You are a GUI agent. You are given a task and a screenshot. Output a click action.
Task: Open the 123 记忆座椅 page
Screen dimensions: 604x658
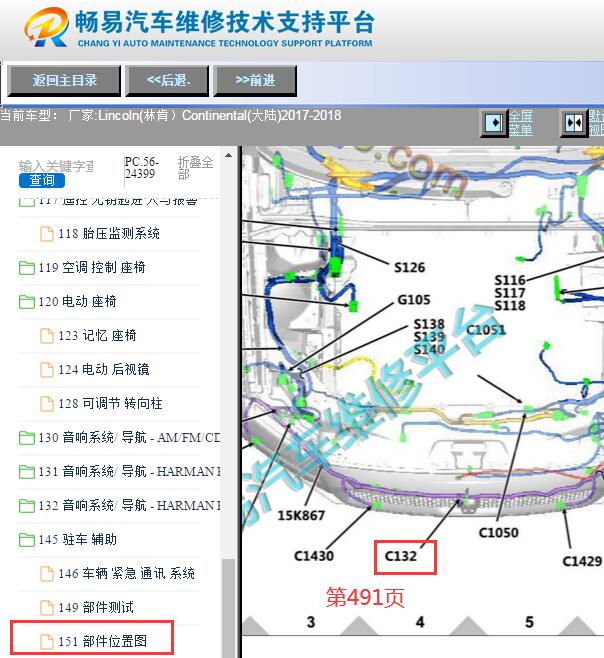click(97, 335)
